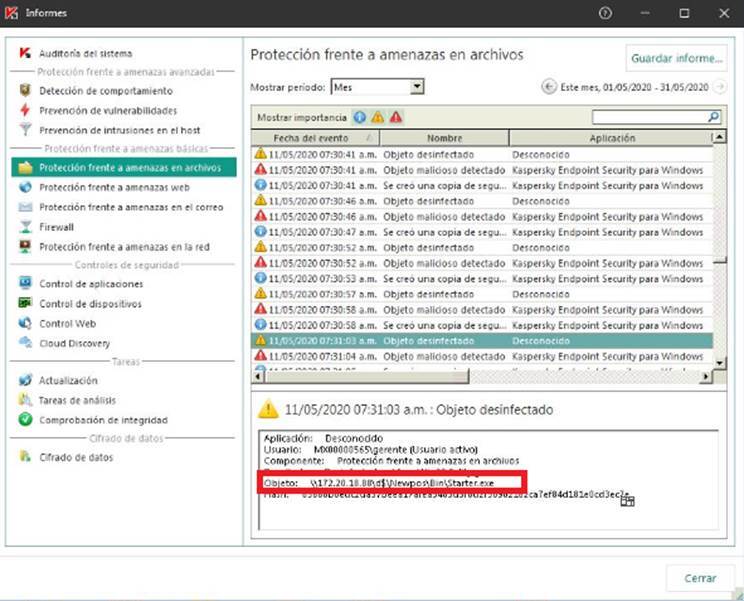Open Prevención de vulnerabilidades lightning icon
744x601 pixels.
click(25, 110)
